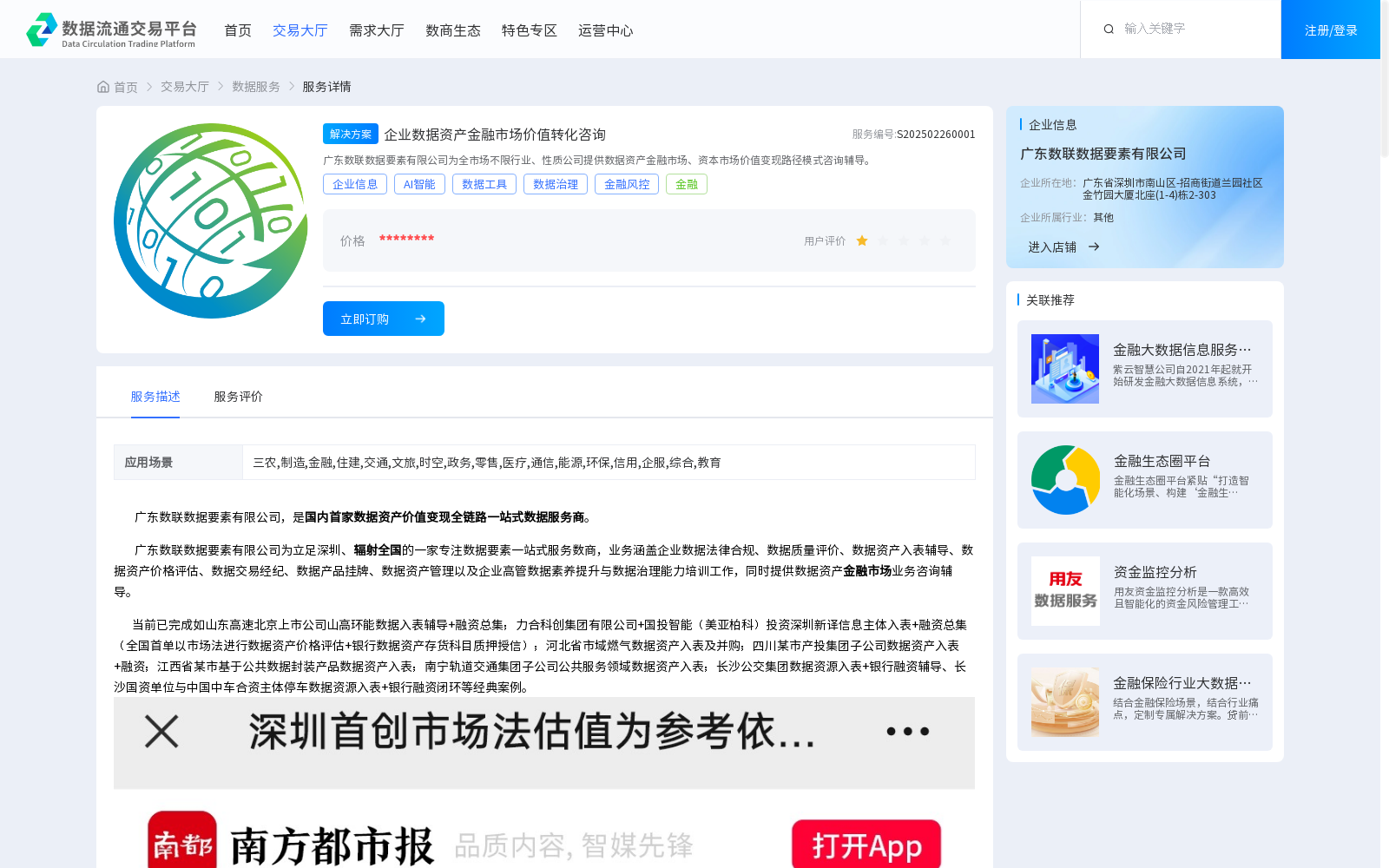Click the title 企业数据资产金融市场价值转化咨询
The width and height of the screenshot is (1389, 868).
pyautogui.click(x=495, y=135)
